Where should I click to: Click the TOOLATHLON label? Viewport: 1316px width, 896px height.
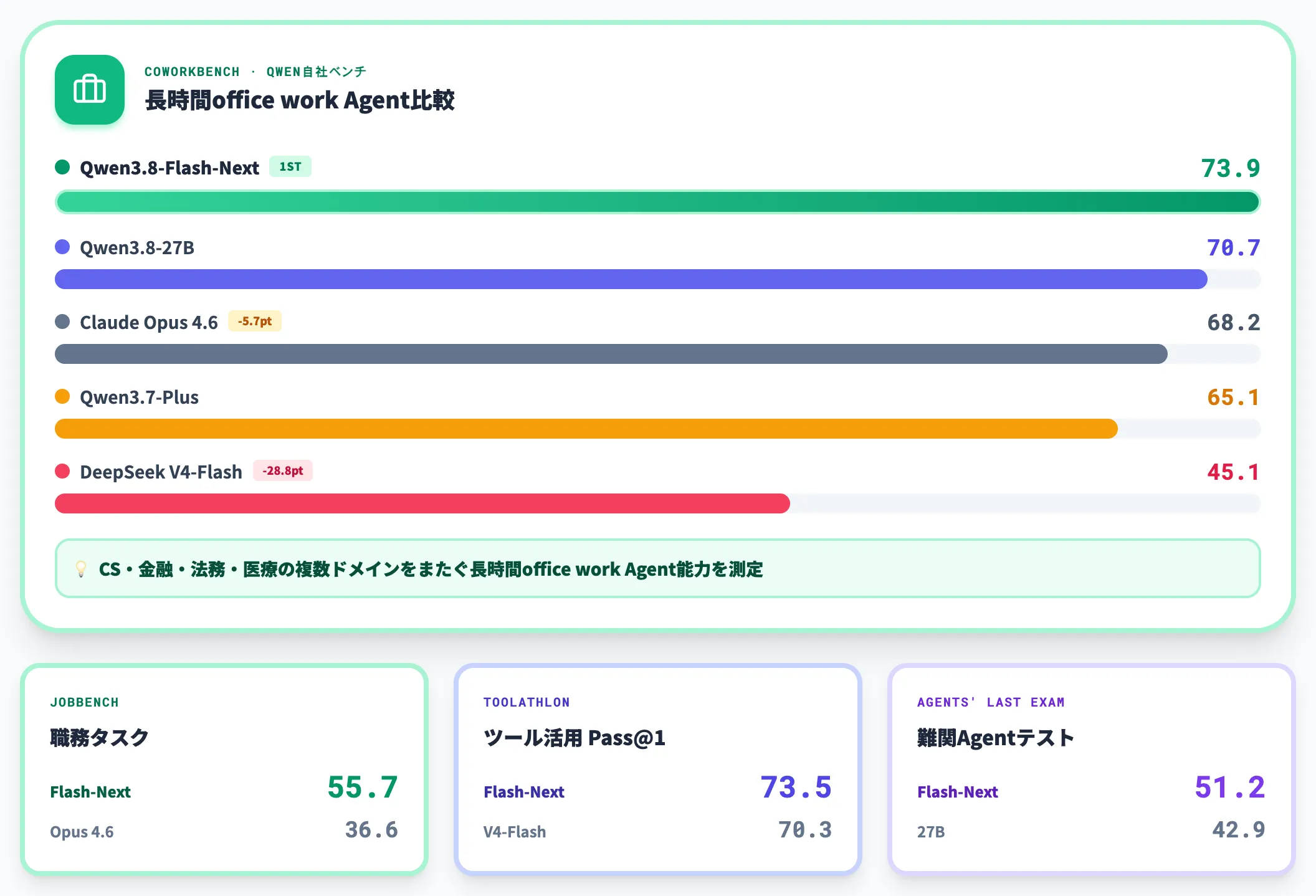(x=527, y=702)
